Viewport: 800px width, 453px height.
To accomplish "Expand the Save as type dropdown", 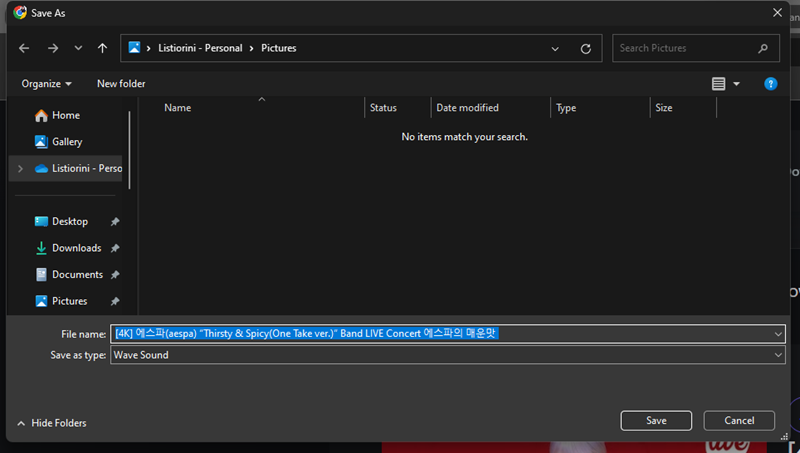I will 778,355.
